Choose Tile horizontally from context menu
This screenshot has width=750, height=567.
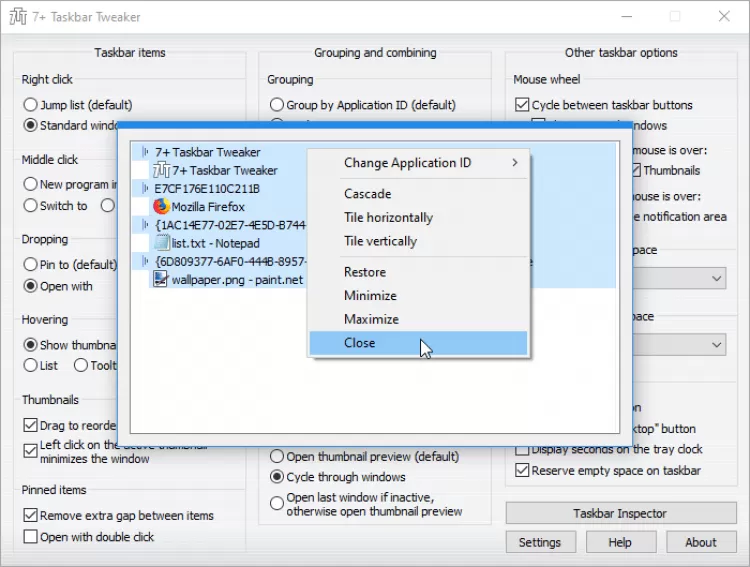coord(419,218)
